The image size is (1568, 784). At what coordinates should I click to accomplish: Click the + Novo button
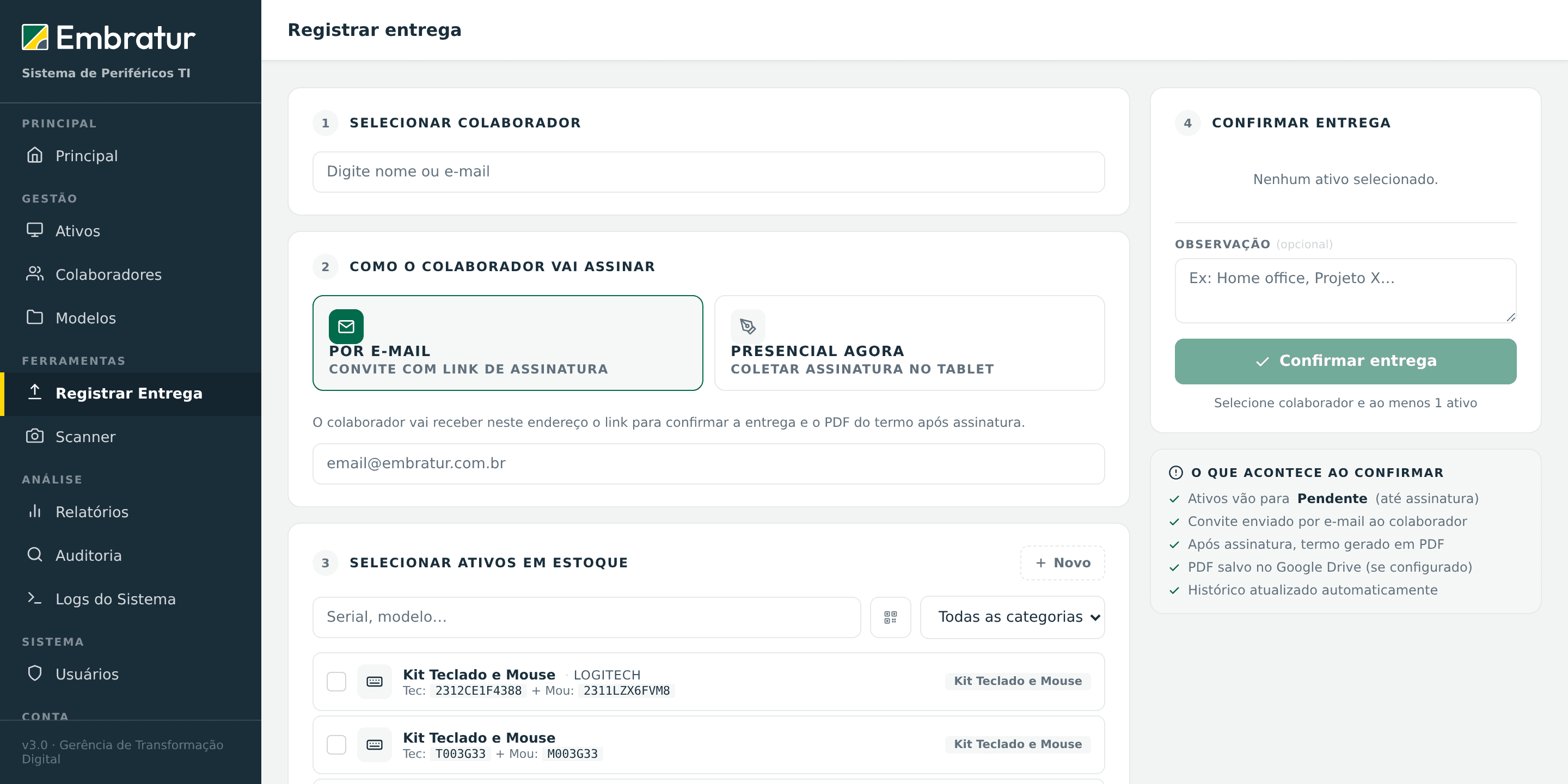(1062, 562)
